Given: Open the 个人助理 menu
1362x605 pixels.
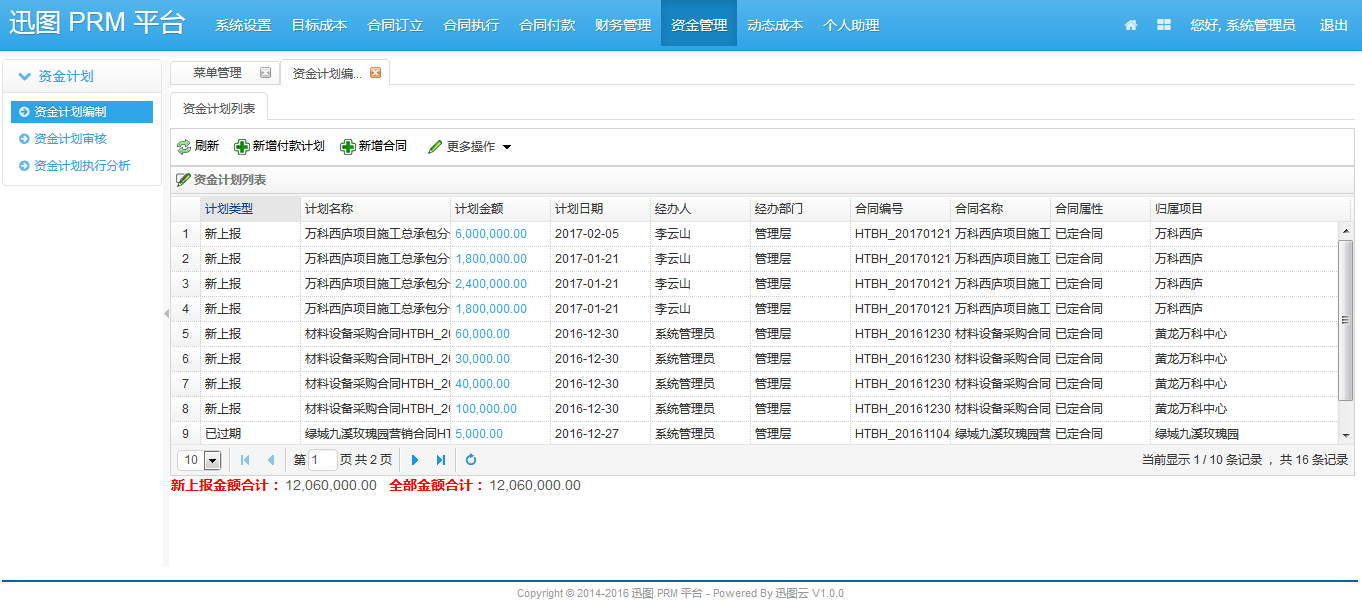Looking at the screenshot, I should tap(851, 25).
